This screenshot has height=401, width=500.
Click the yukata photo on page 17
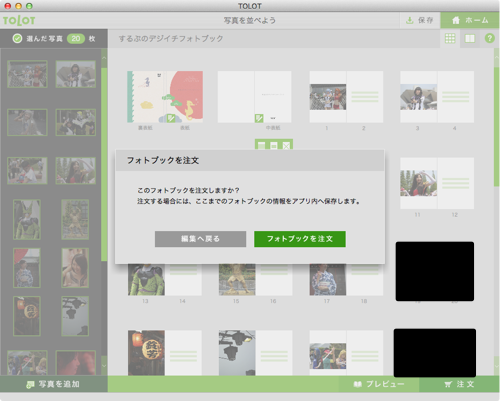click(x=328, y=280)
